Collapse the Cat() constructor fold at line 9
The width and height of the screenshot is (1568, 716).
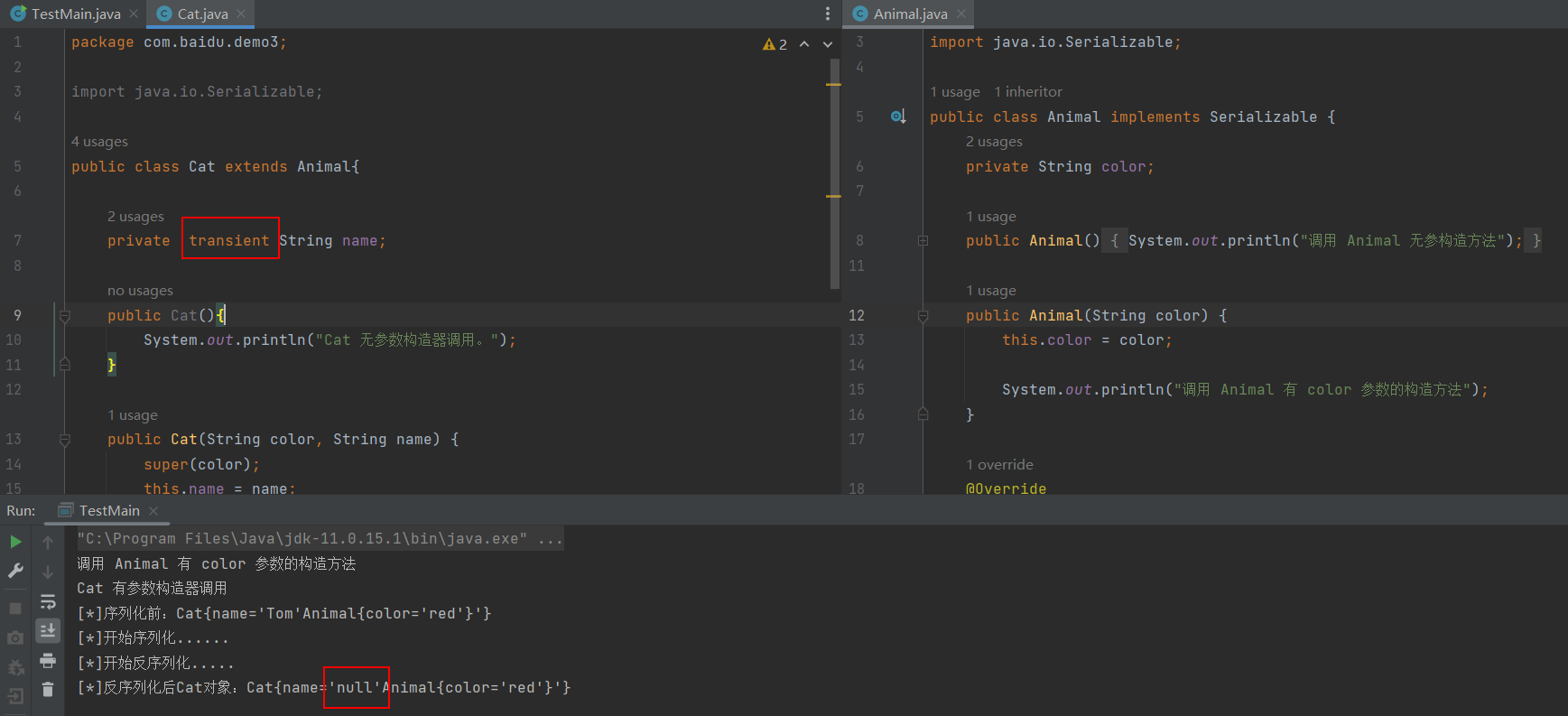coord(65,316)
